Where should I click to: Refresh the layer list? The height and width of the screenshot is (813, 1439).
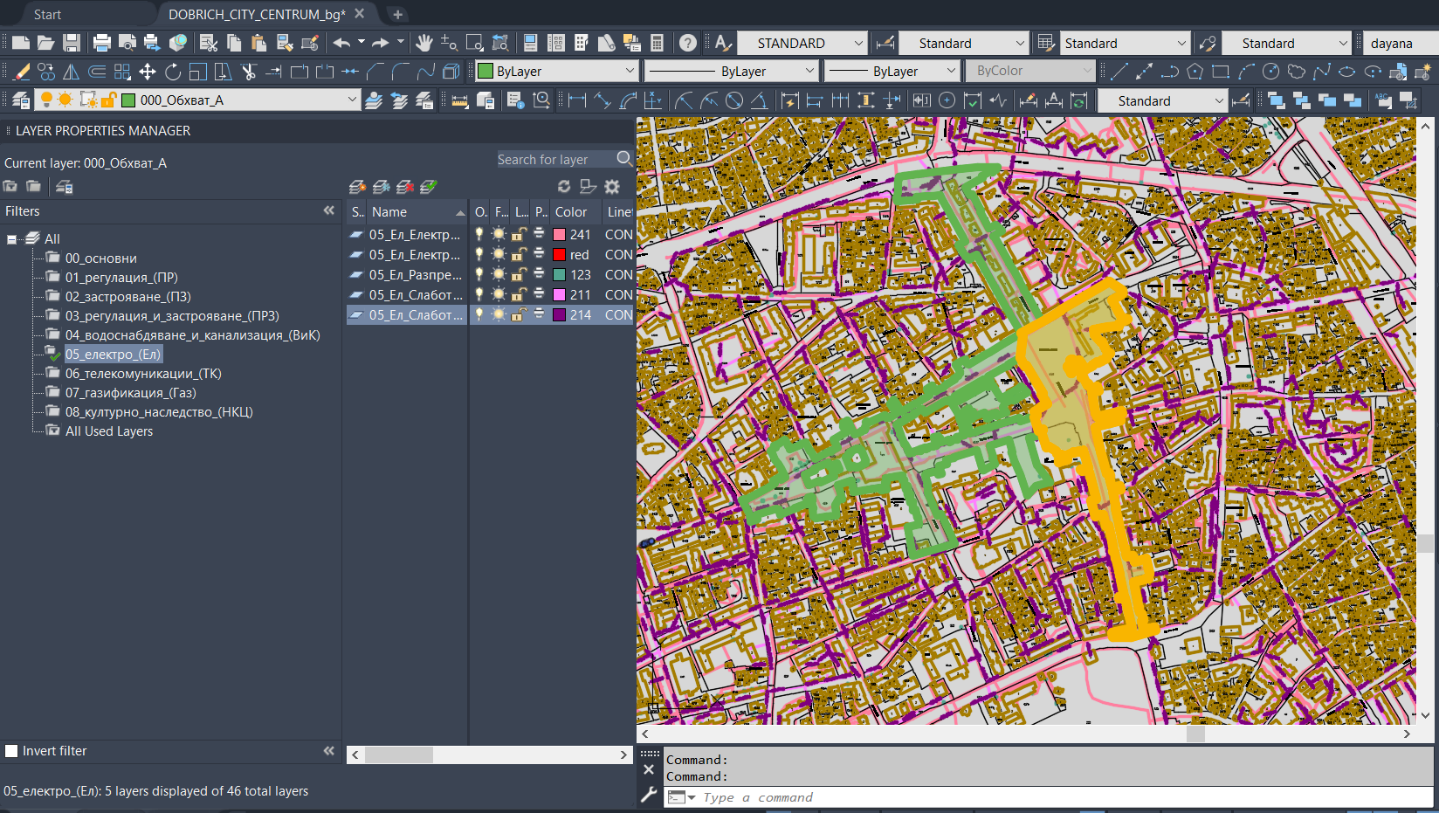pyautogui.click(x=564, y=187)
